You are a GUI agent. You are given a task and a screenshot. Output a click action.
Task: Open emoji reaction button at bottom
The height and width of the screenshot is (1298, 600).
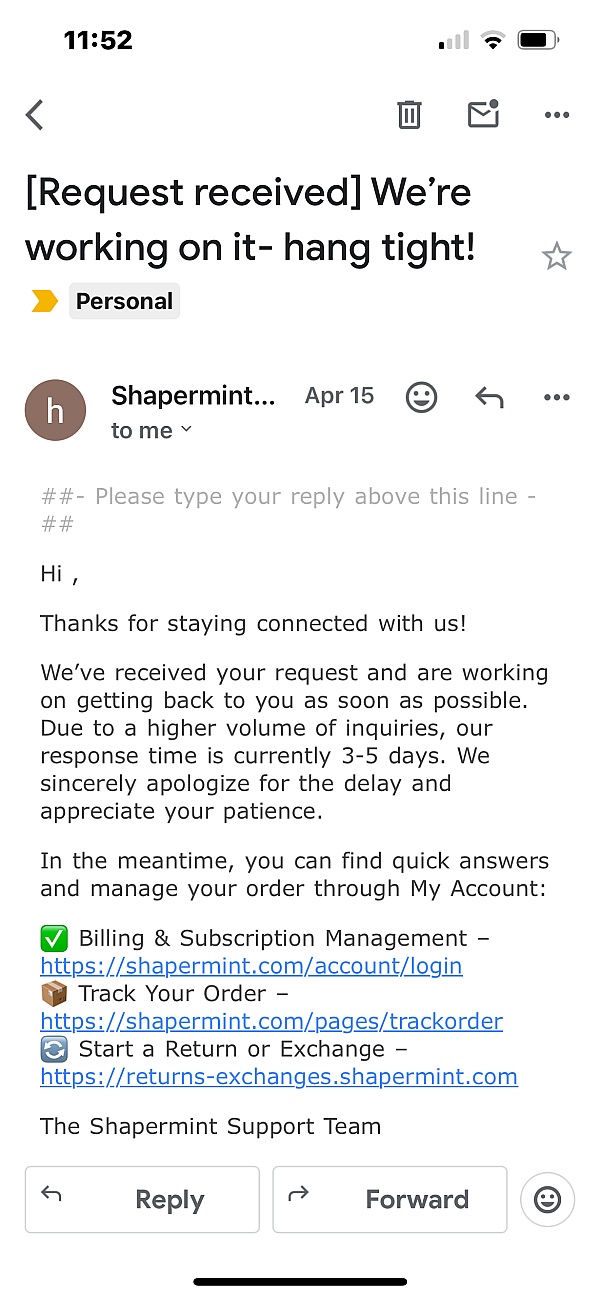tap(548, 1199)
